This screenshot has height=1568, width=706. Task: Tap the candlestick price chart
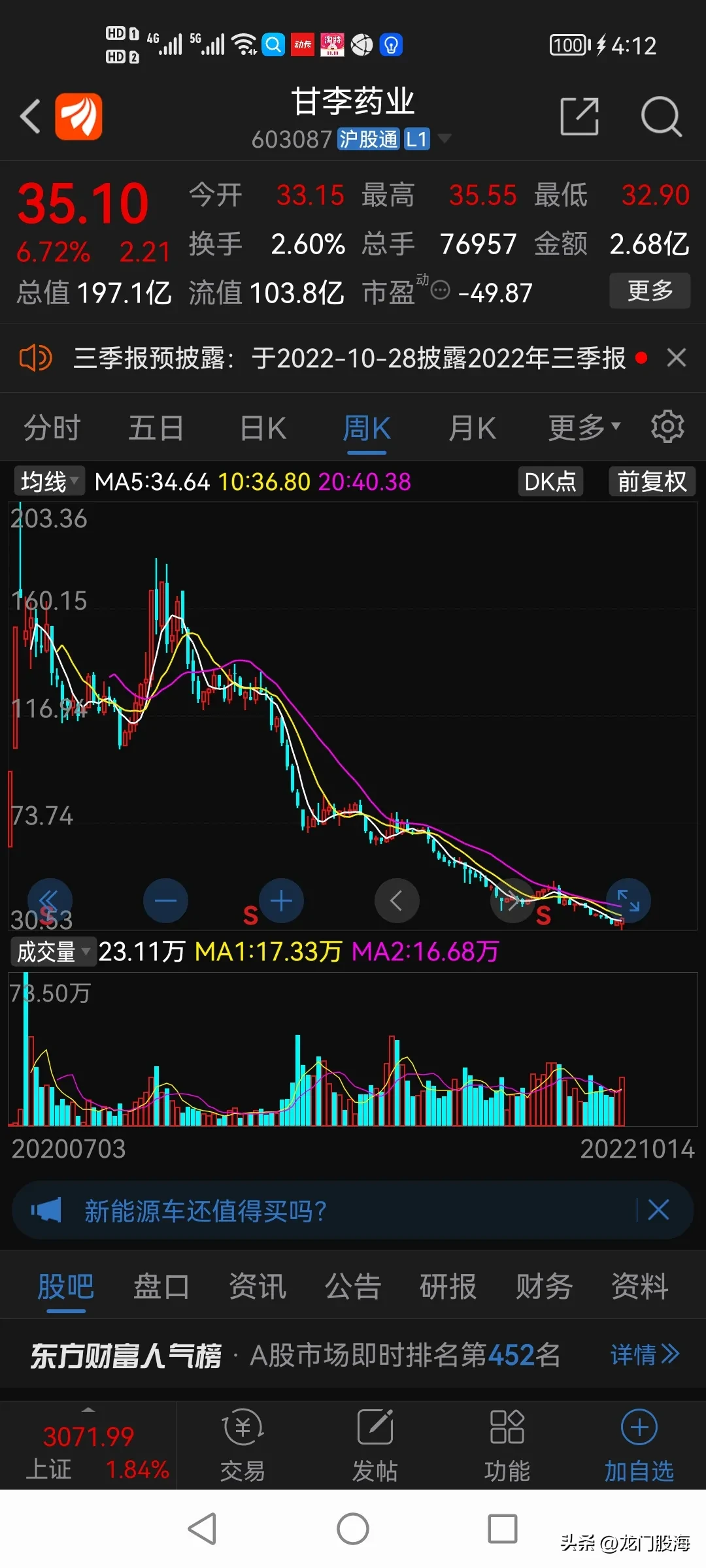point(353,715)
